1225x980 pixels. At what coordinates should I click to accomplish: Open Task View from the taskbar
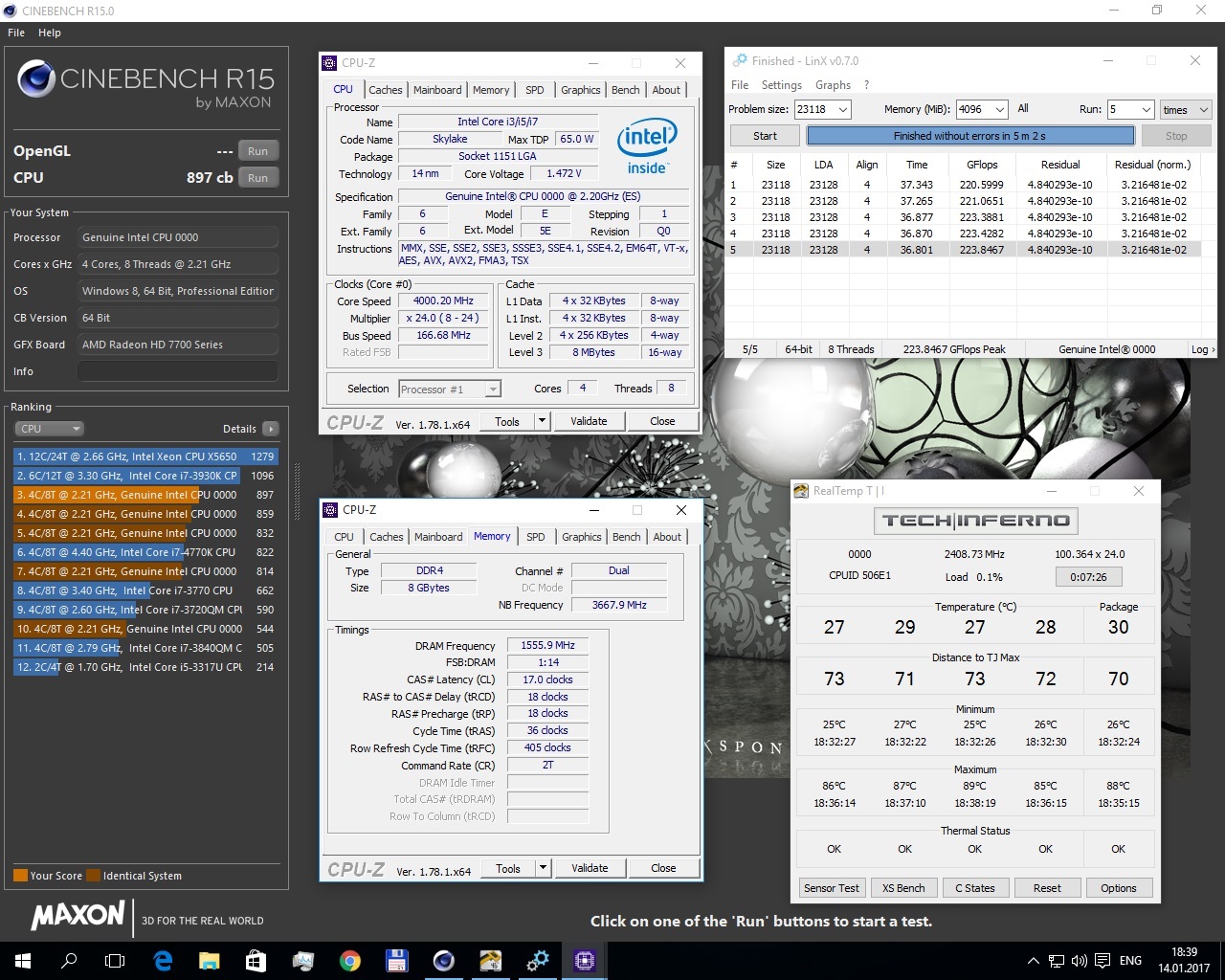point(115,960)
